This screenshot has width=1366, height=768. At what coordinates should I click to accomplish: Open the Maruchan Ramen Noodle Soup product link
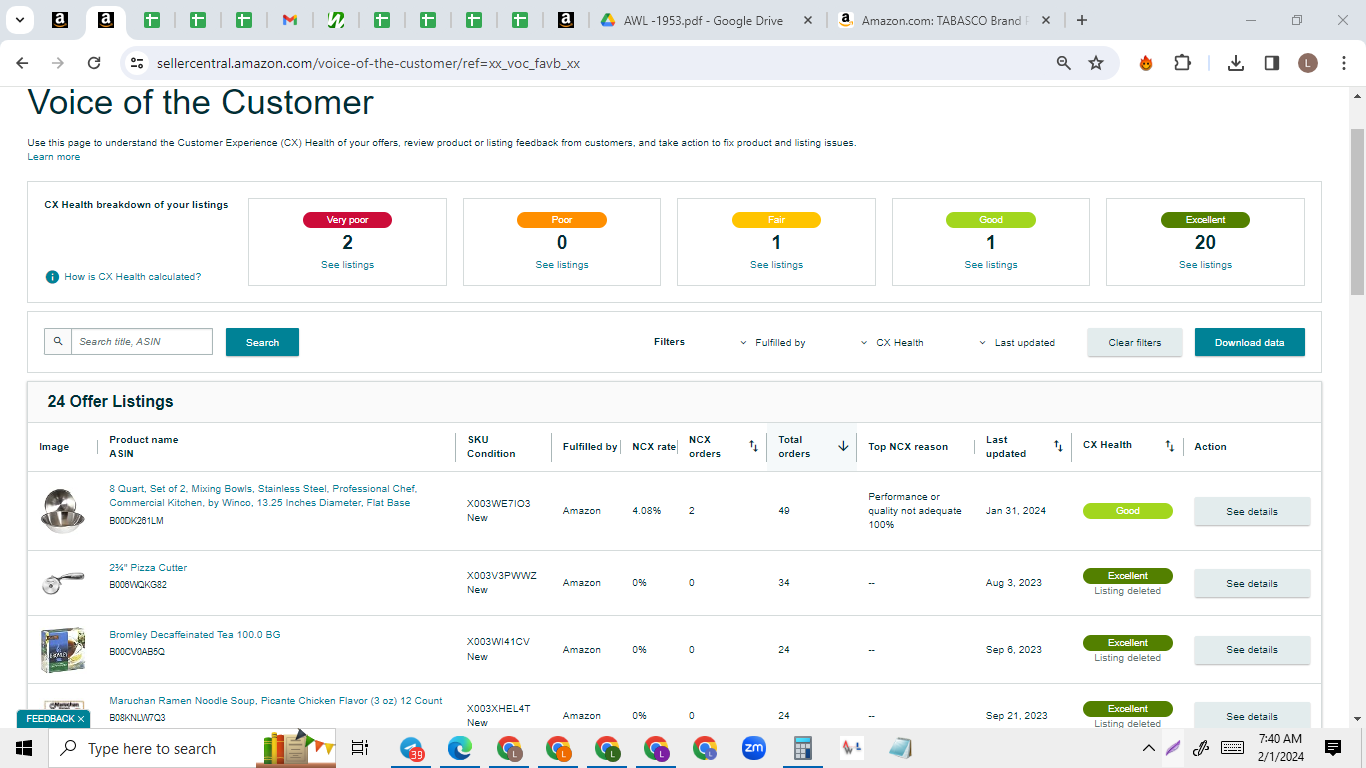click(276, 701)
